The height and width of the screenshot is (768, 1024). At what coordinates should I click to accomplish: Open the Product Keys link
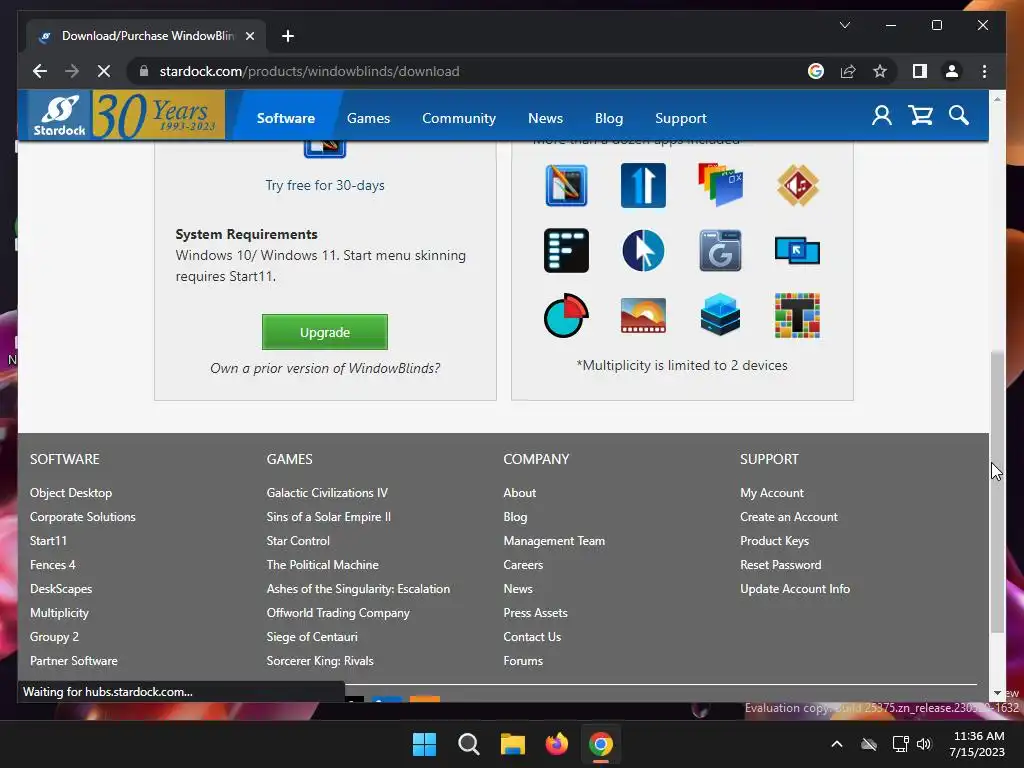[x=774, y=541]
